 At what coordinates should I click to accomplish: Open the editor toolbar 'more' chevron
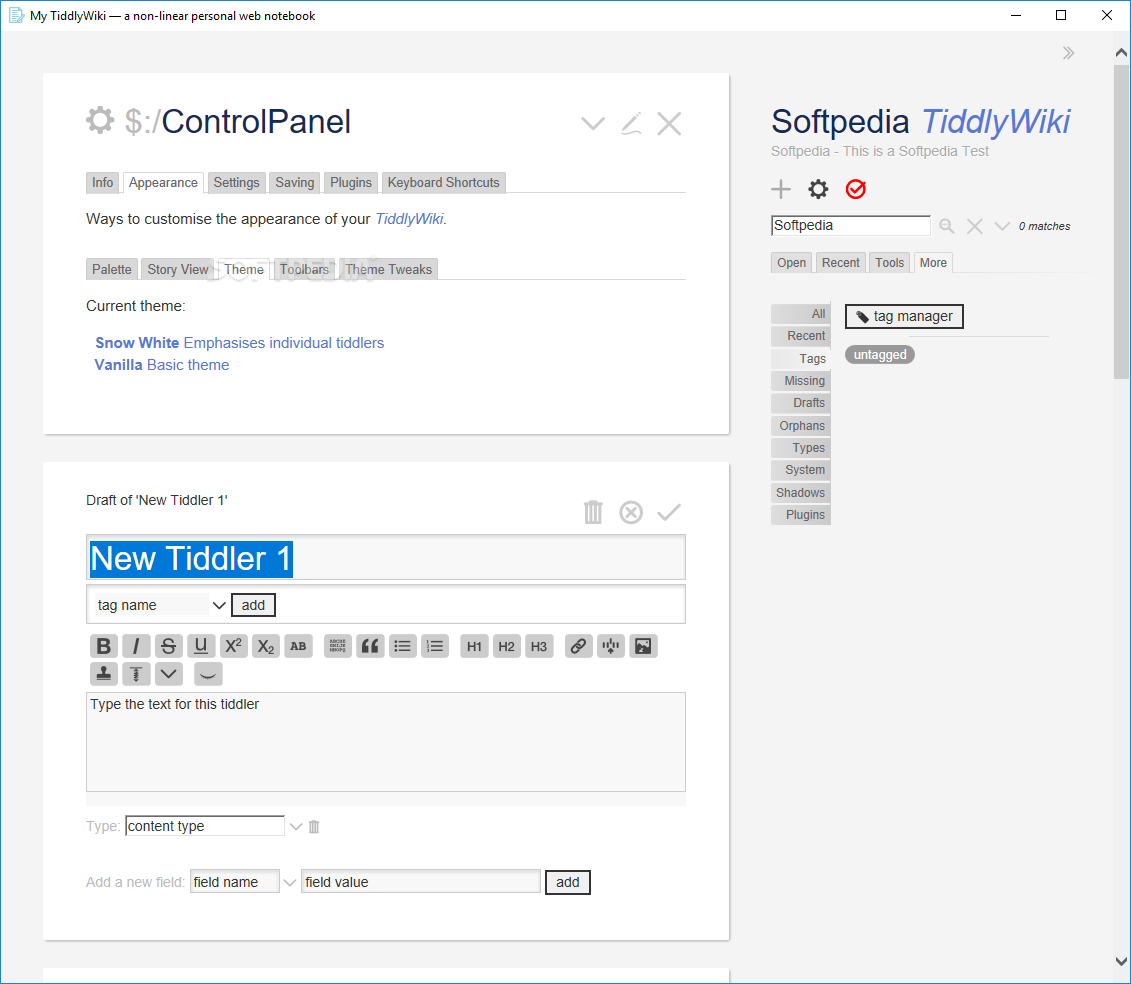pyautogui.click(x=168, y=674)
